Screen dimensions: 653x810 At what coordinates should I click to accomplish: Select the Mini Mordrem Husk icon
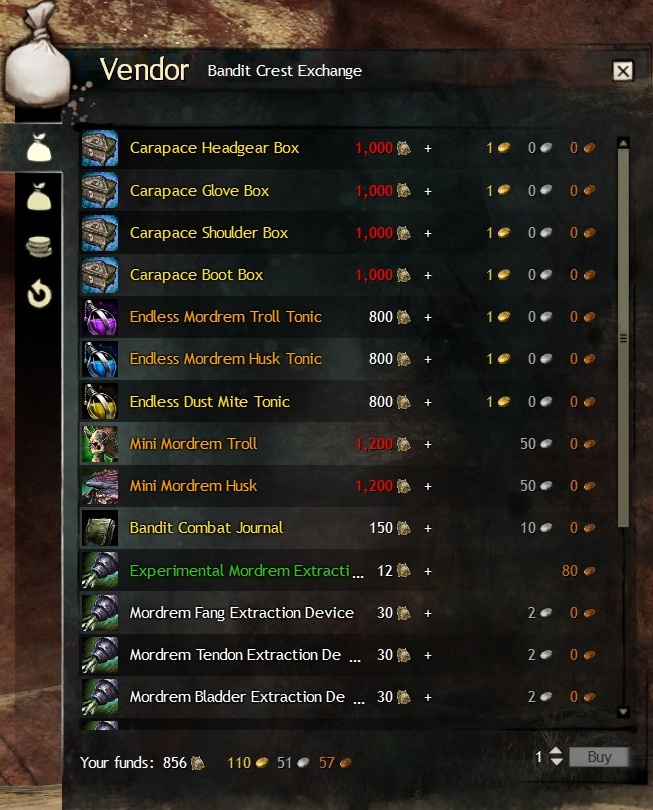100,486
